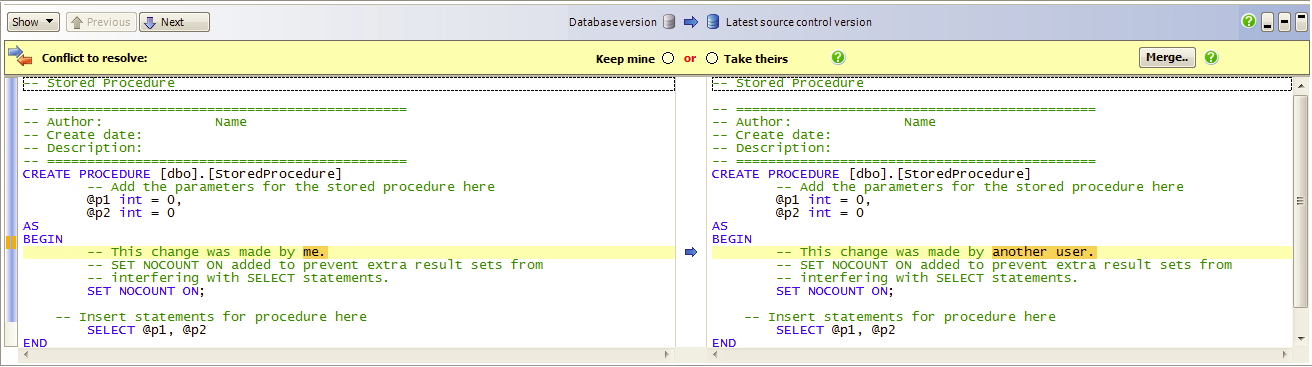
Task: Select the Take theirs radio button
Action: tap(712, 58)
